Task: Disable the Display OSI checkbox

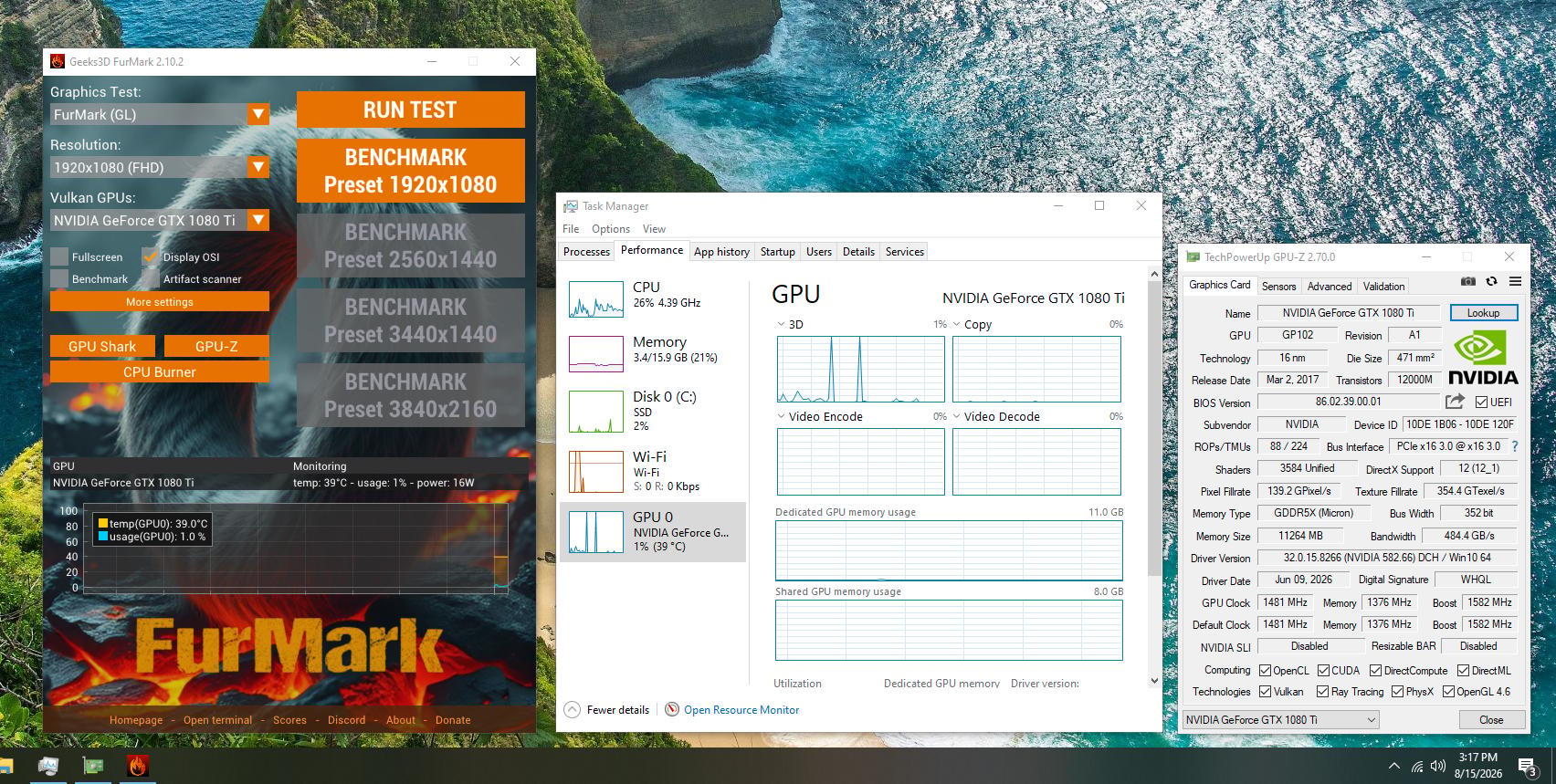Action: tap(150, 256)
